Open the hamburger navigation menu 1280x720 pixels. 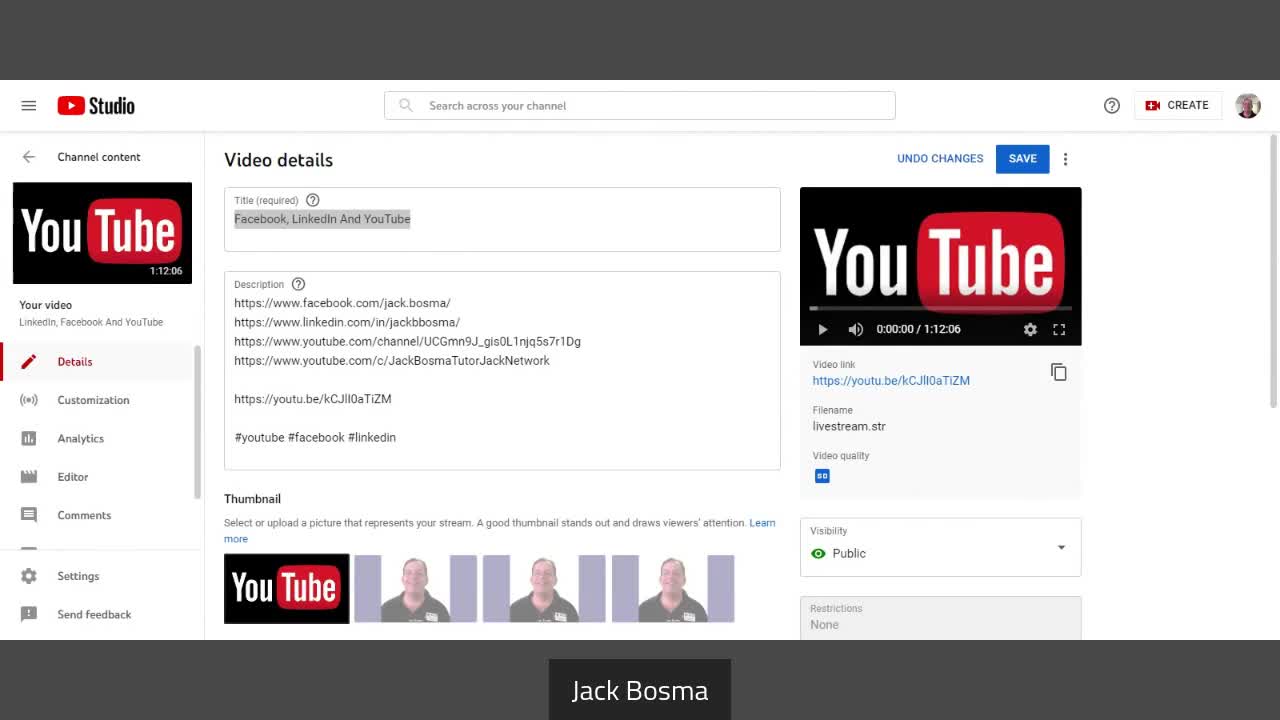29,105
